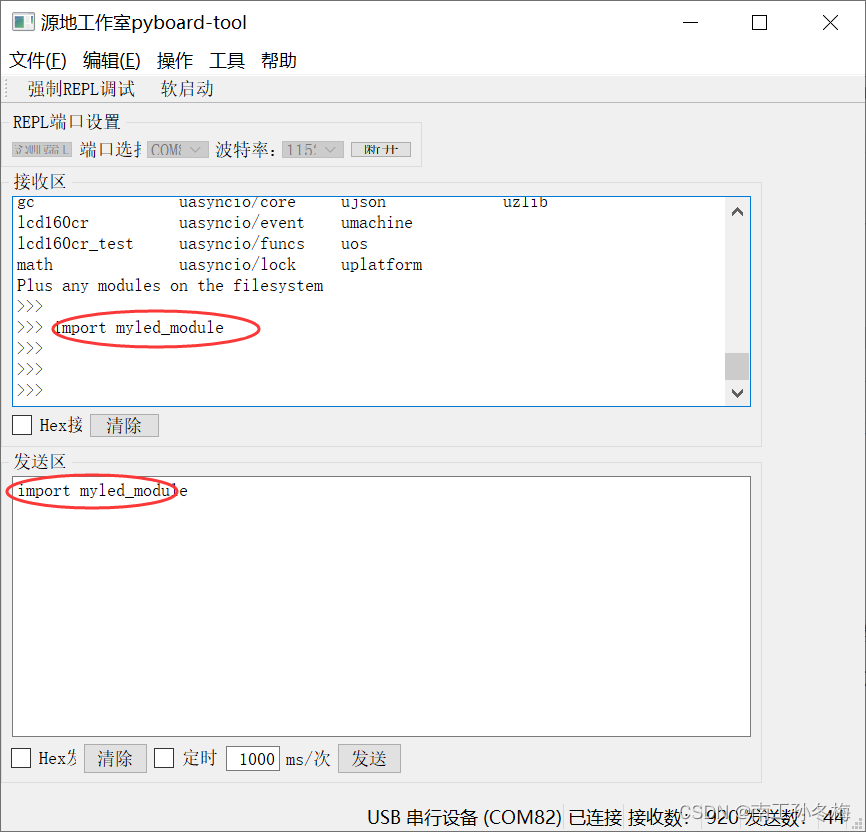Click 软启动 toolbar button
The height and width of the screenshot is (832, 866).
click(x=187, y=88)
